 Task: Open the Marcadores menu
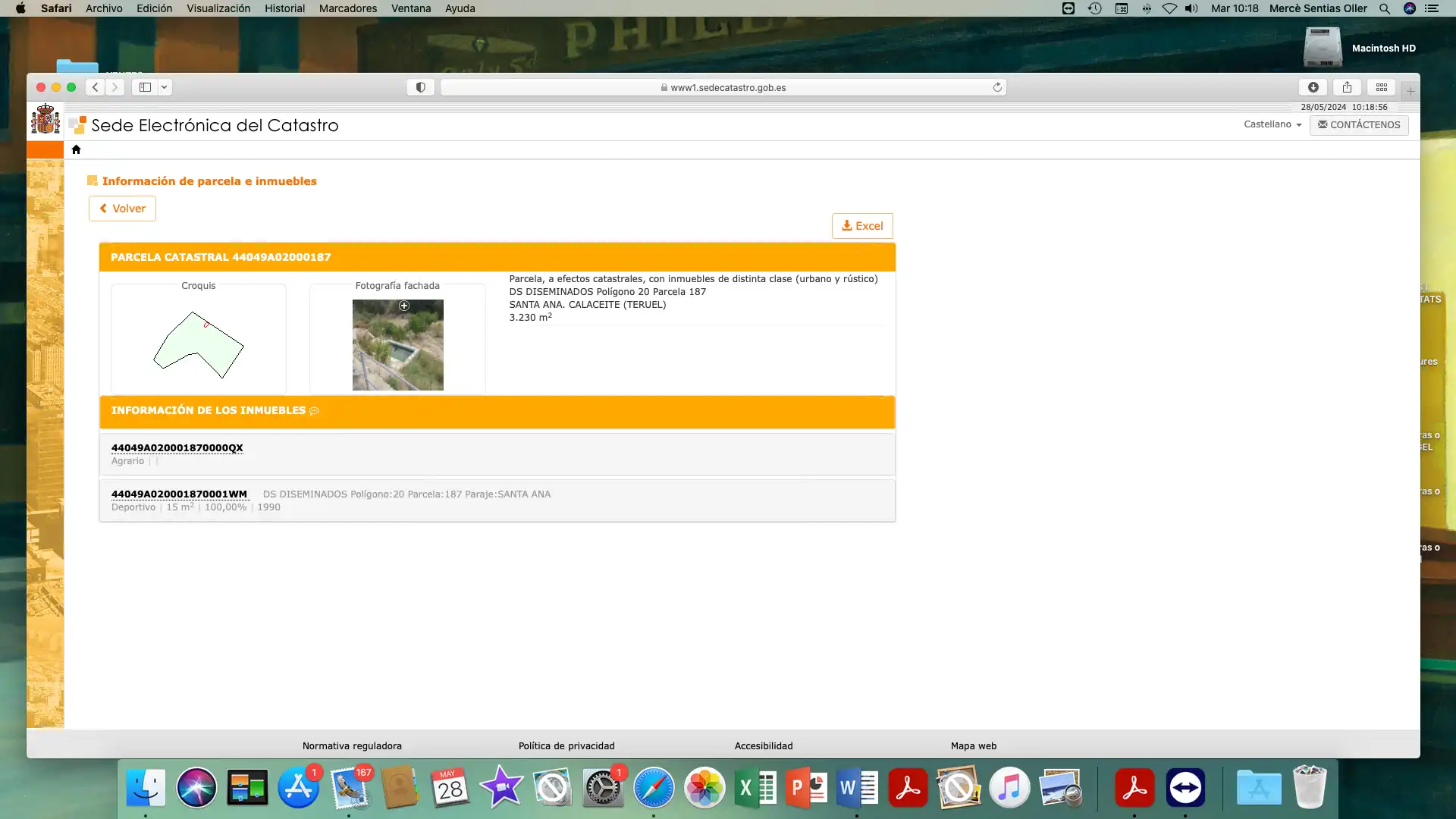pos(348,8)
